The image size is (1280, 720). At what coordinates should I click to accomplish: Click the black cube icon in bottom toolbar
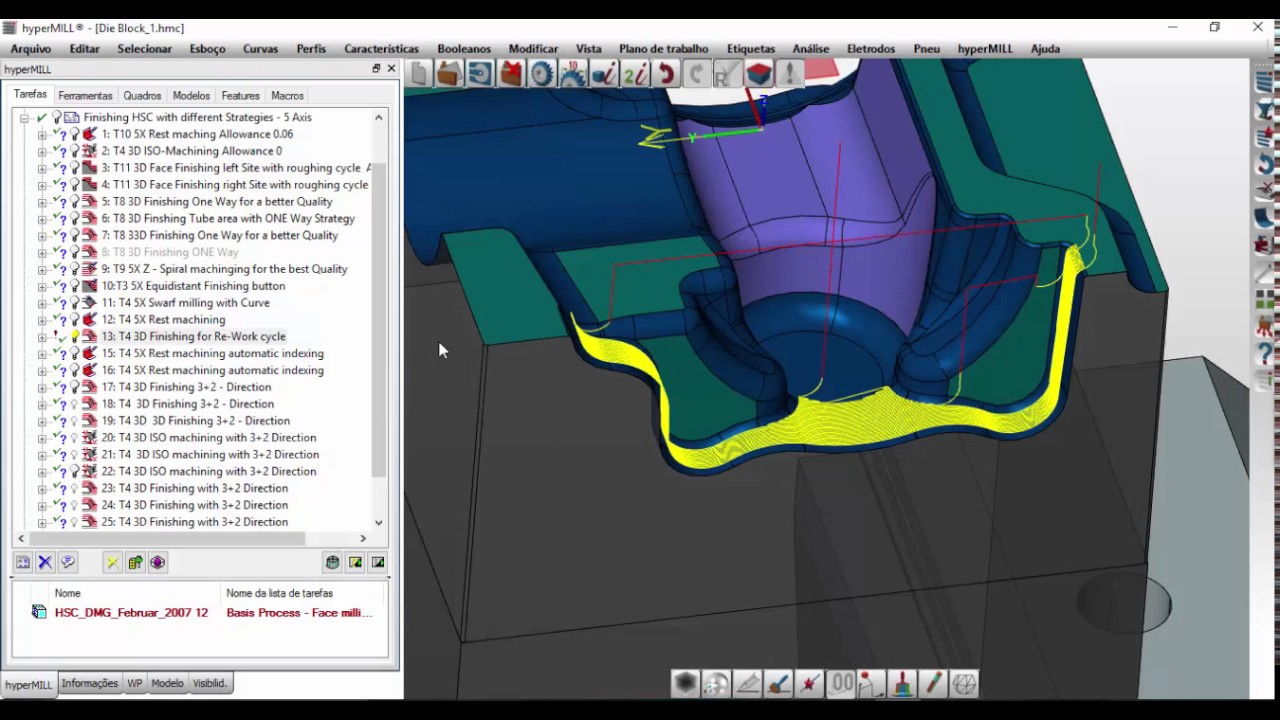(685, 683)
